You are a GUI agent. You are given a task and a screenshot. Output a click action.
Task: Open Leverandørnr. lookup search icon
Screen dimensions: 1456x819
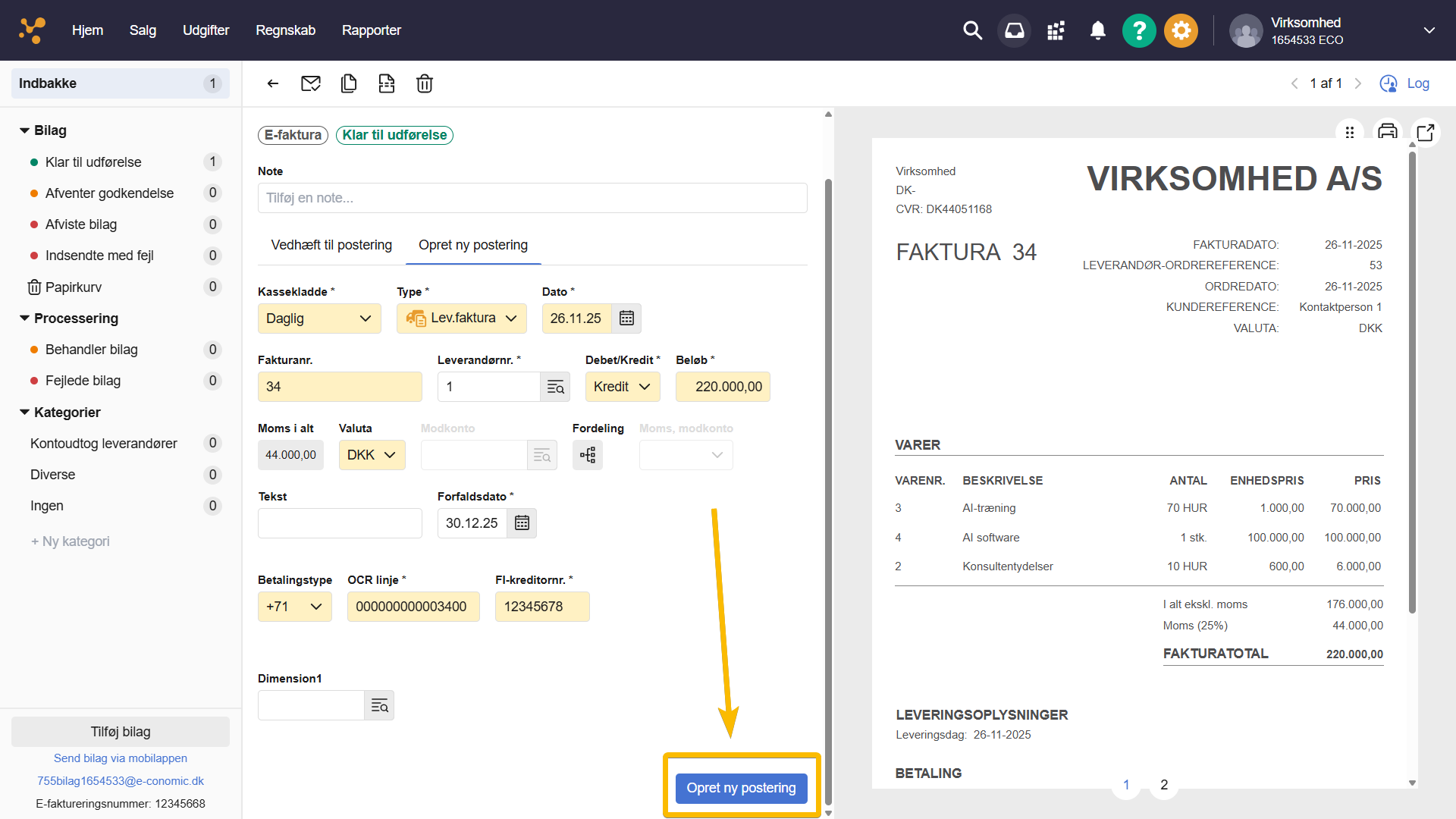555,387
